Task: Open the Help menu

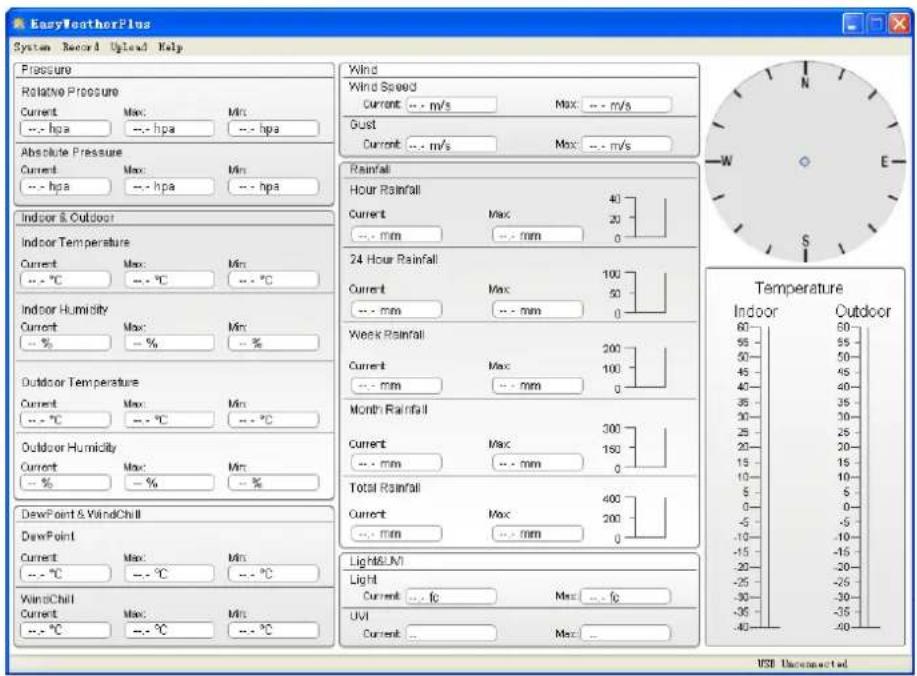Action: point(170,47)
